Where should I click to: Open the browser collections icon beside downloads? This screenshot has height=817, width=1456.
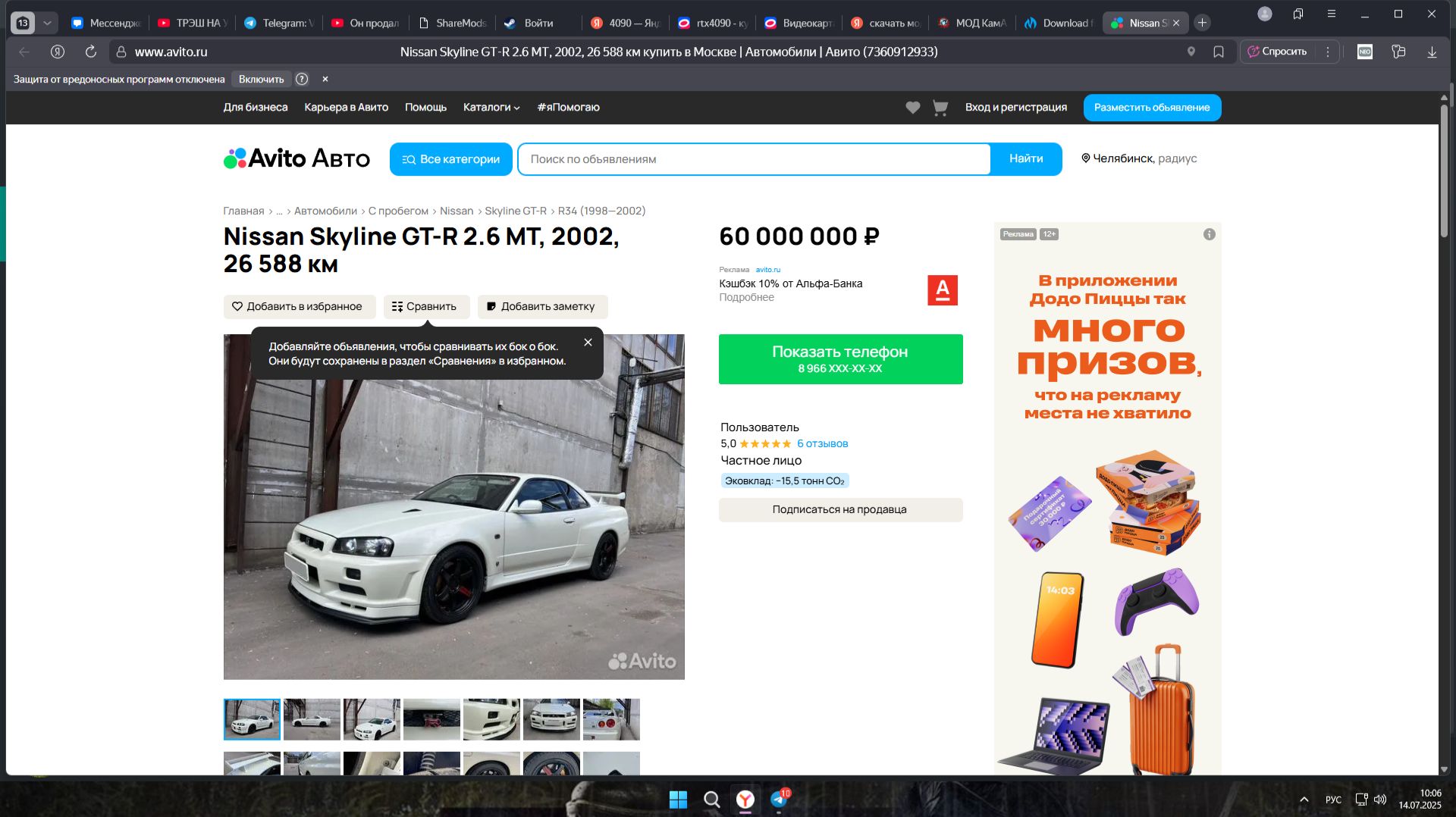point(1398,52)
